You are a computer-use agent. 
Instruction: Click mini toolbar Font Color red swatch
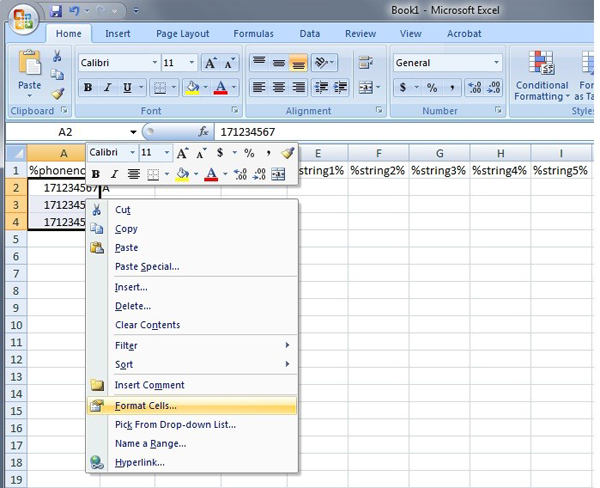coord(211,175)
